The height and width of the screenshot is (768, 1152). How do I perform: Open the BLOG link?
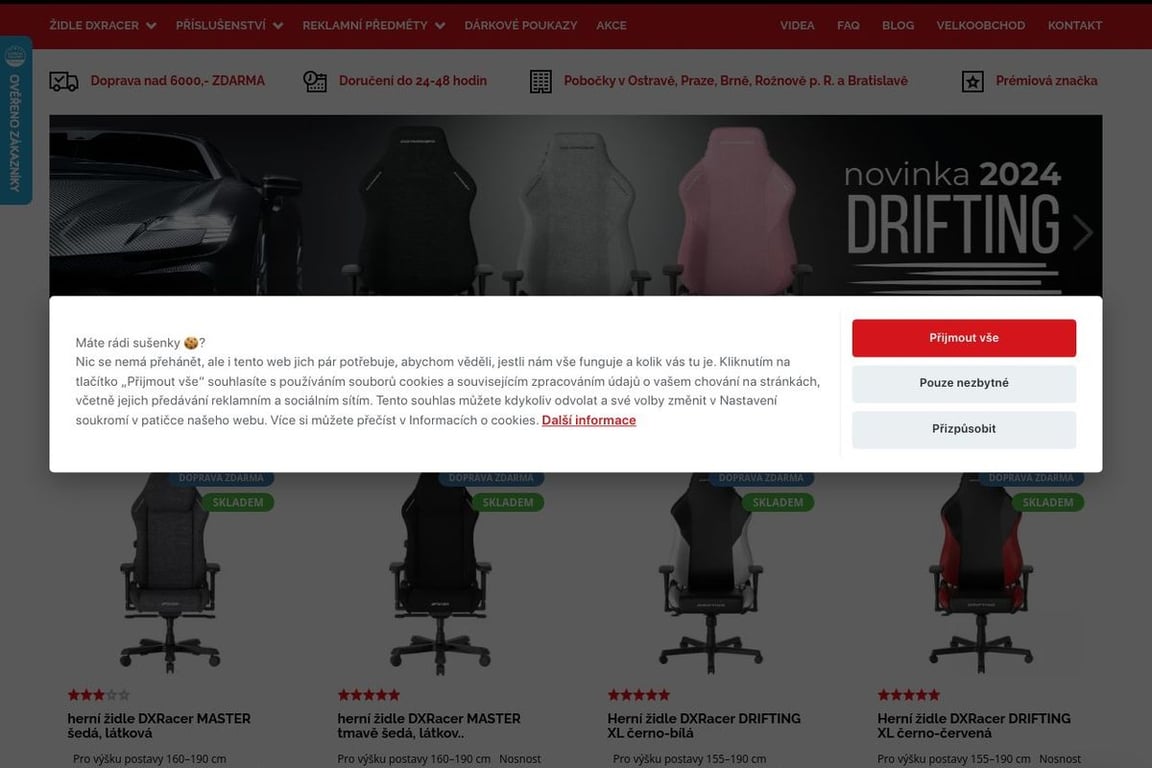[x=898, y=25]
